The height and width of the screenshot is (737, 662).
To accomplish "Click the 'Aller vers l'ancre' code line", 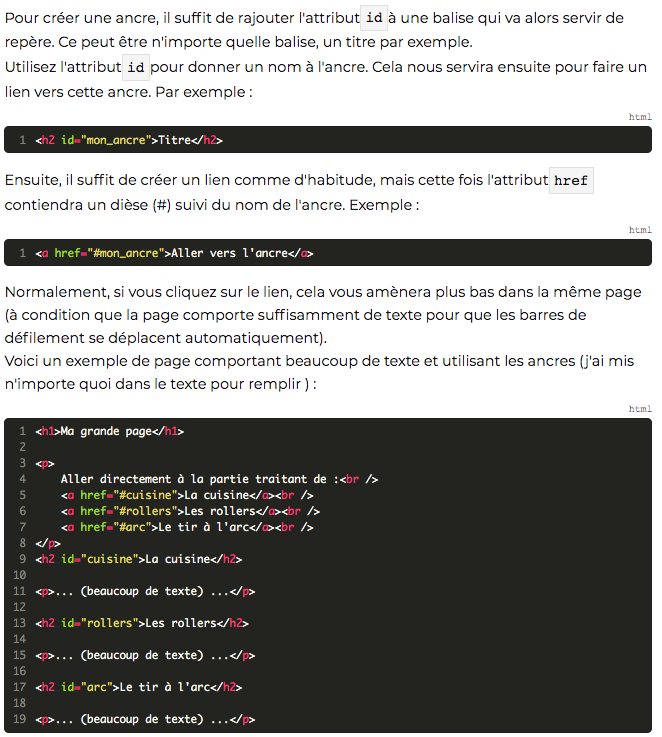I will click(174, 253).
